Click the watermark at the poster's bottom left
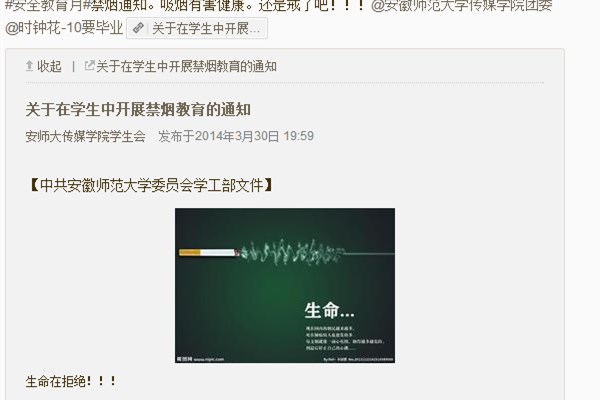Screen dimensions: 600x400 (201, 359)
